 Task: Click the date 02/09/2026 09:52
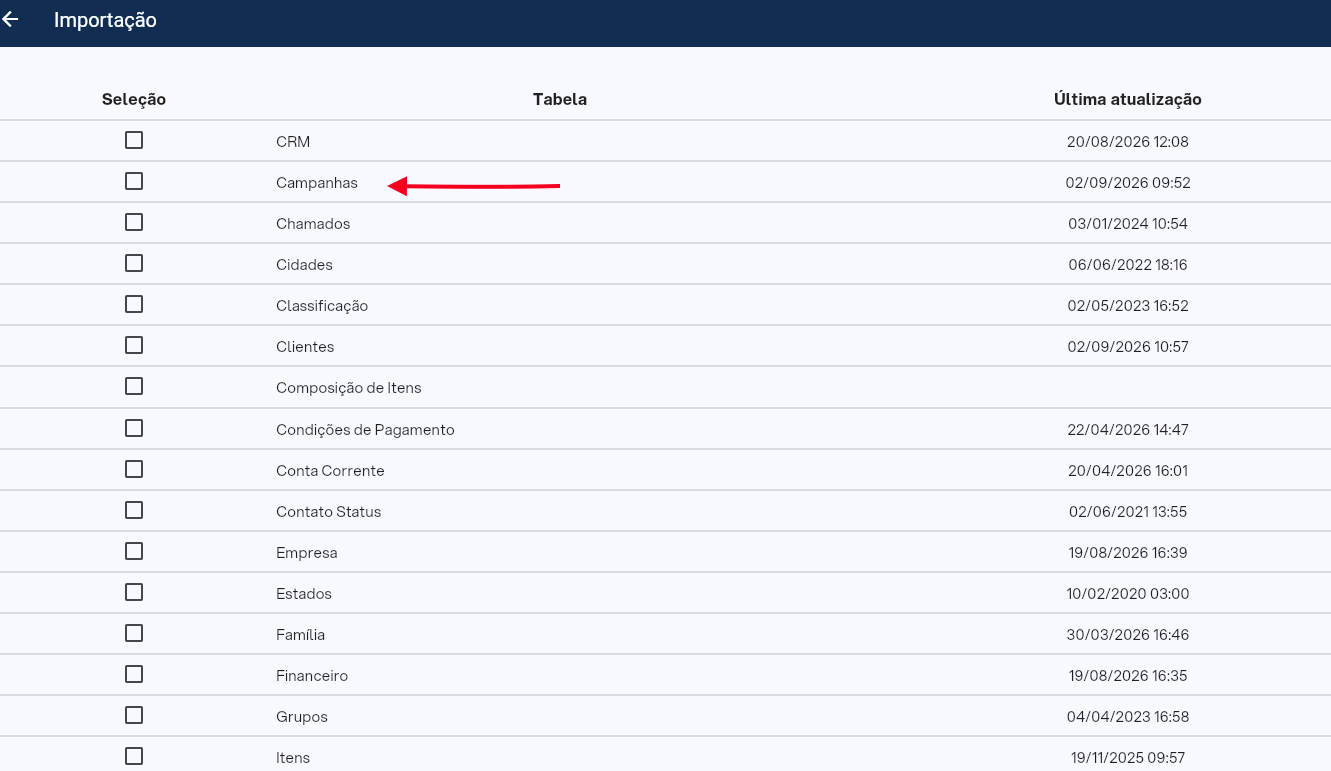(x=1128, y=183)
